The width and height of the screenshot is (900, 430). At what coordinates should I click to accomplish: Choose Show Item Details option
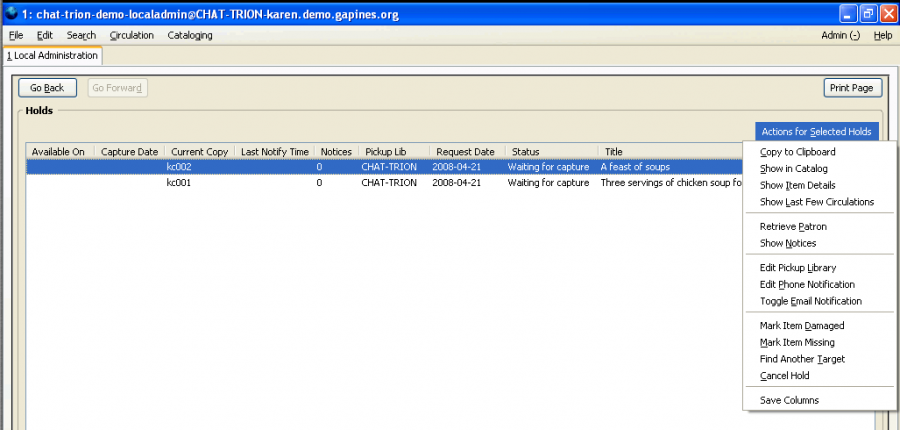pyautogui.click(x=797, y=185)
